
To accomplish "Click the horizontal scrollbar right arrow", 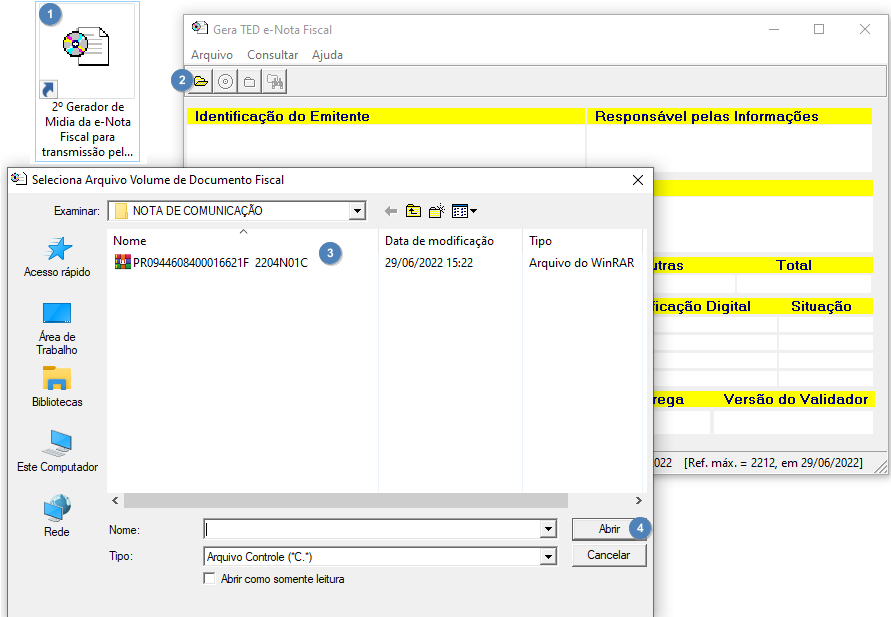I will click(x=639, y=501).
